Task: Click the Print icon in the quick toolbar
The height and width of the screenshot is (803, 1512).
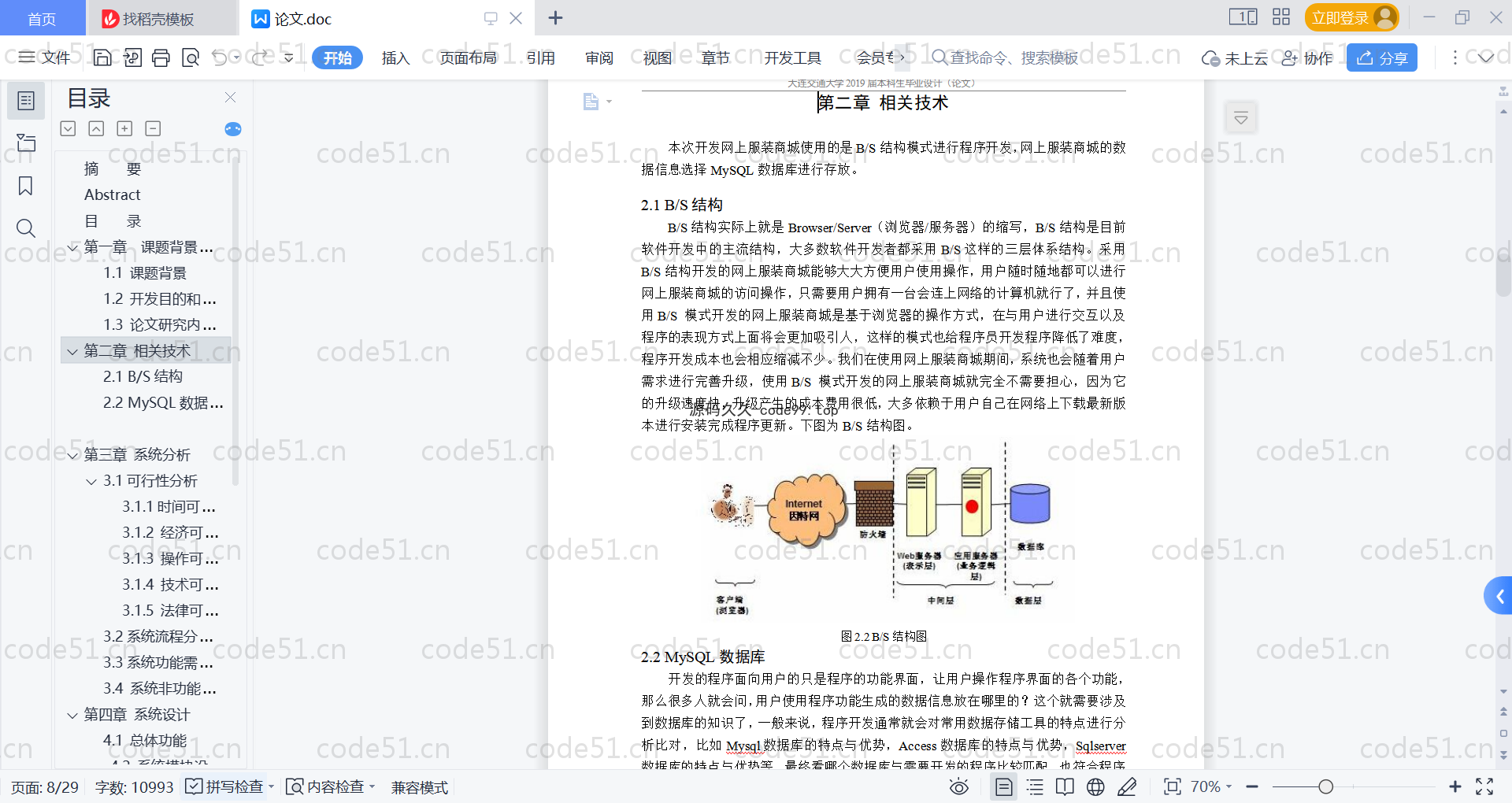Action: tap(161, 57)
